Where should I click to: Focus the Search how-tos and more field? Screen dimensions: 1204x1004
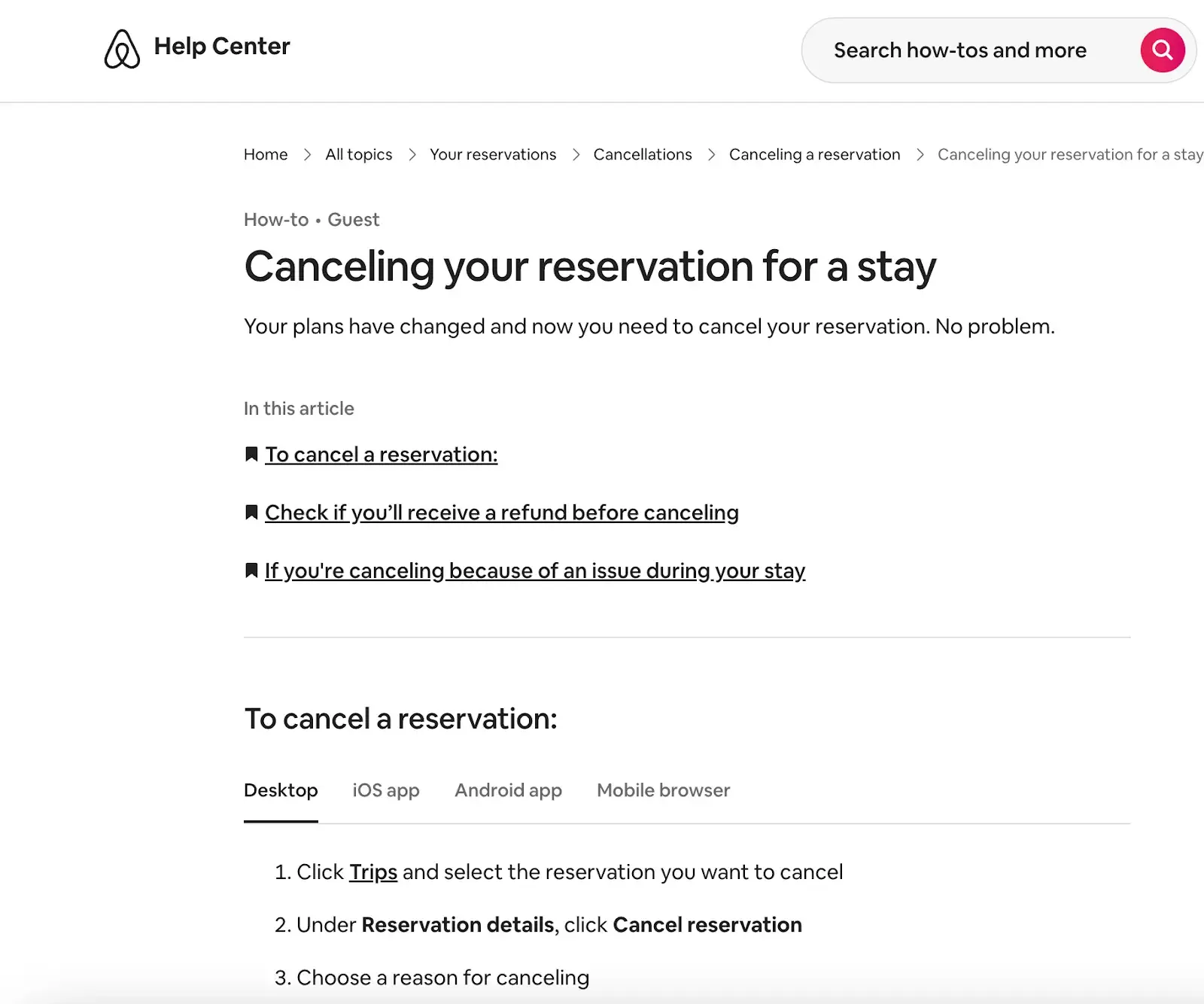(x=971, y=50)
